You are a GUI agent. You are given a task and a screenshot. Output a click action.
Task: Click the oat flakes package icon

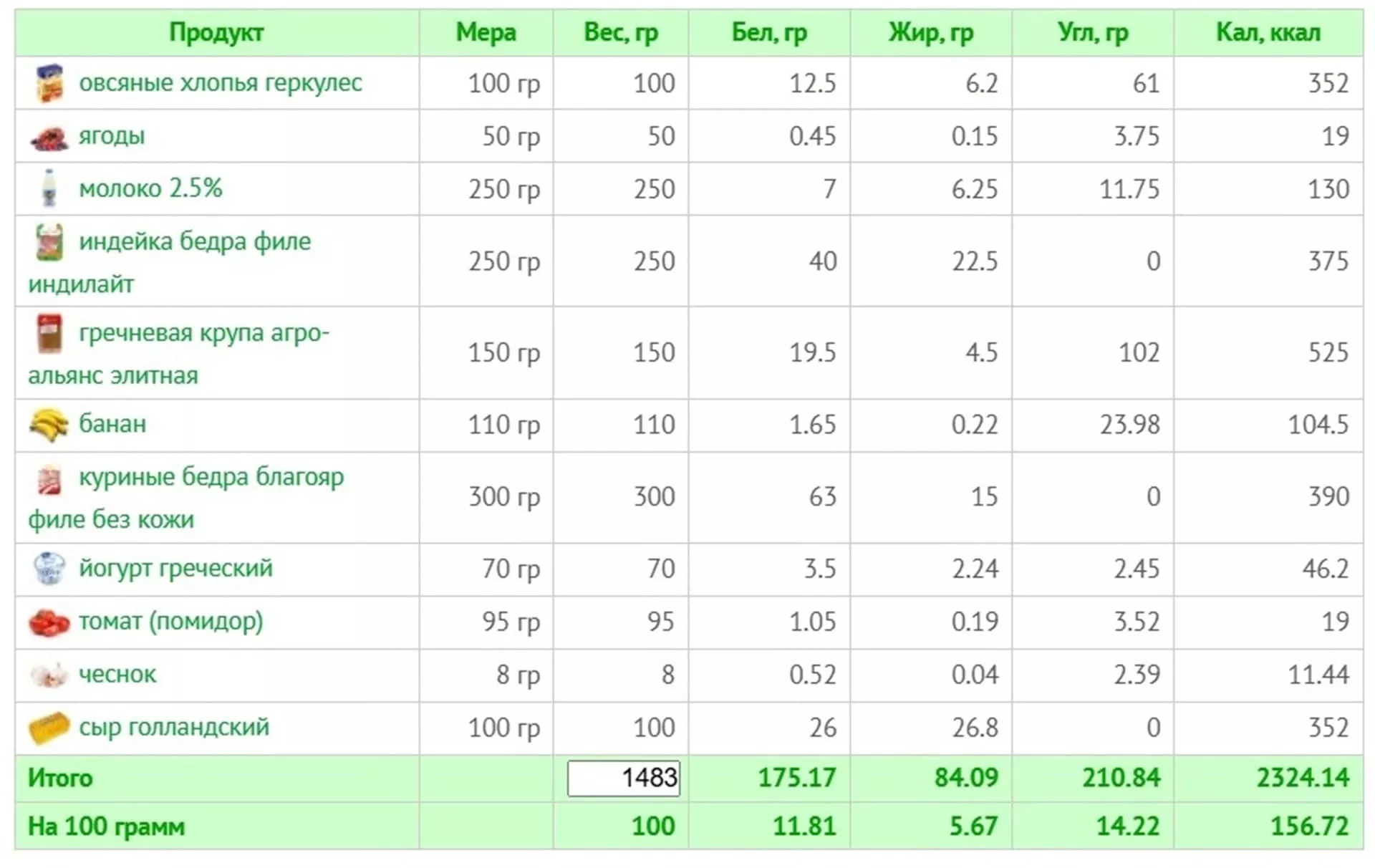coord(49,82)
